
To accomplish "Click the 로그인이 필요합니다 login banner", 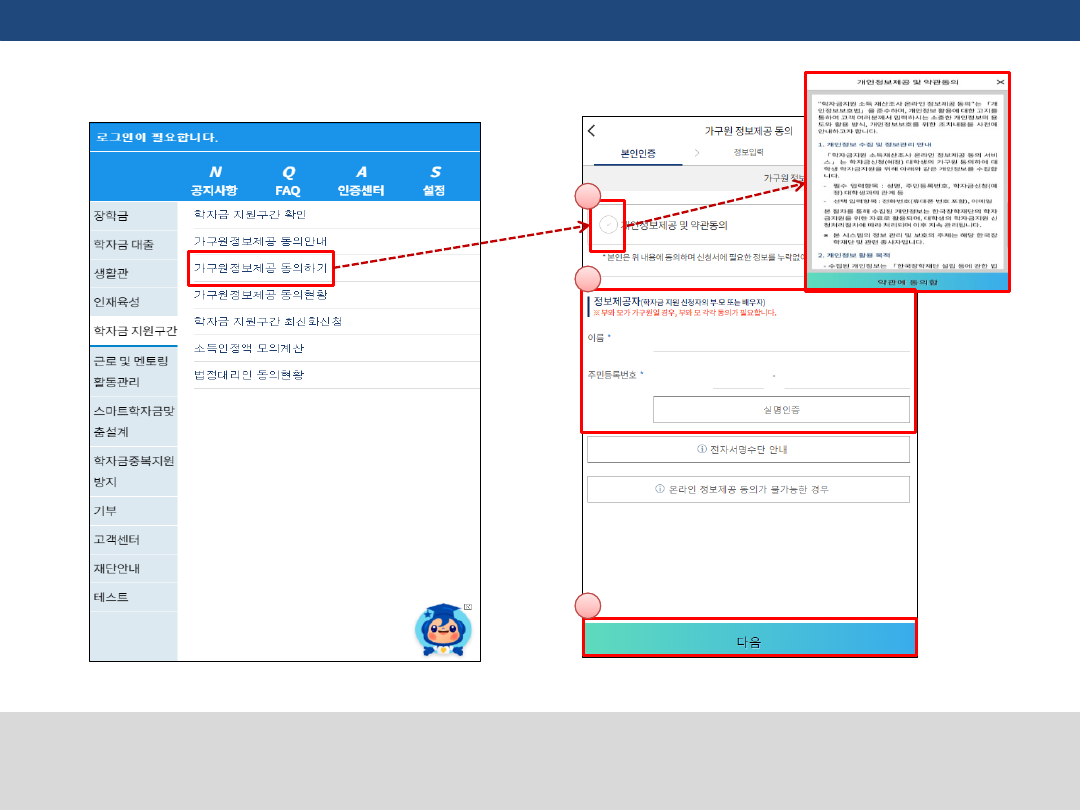I will [x=284, y=137].
